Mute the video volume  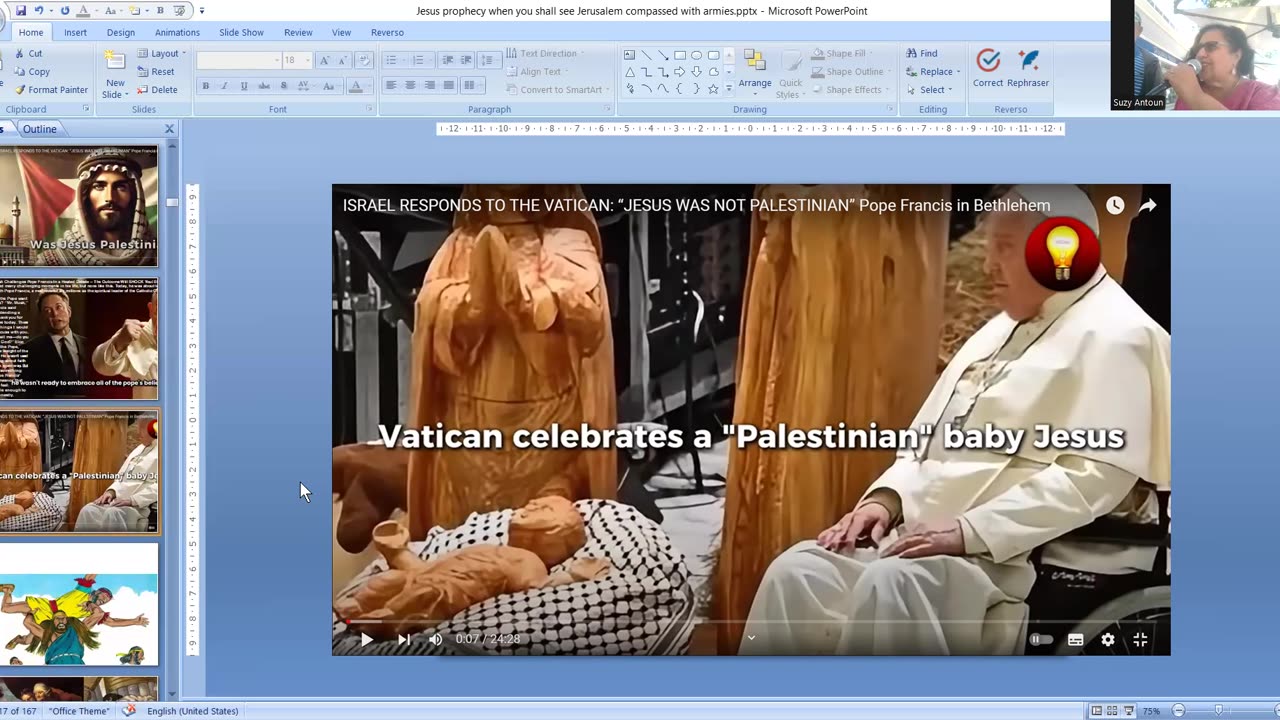point(435,639)
